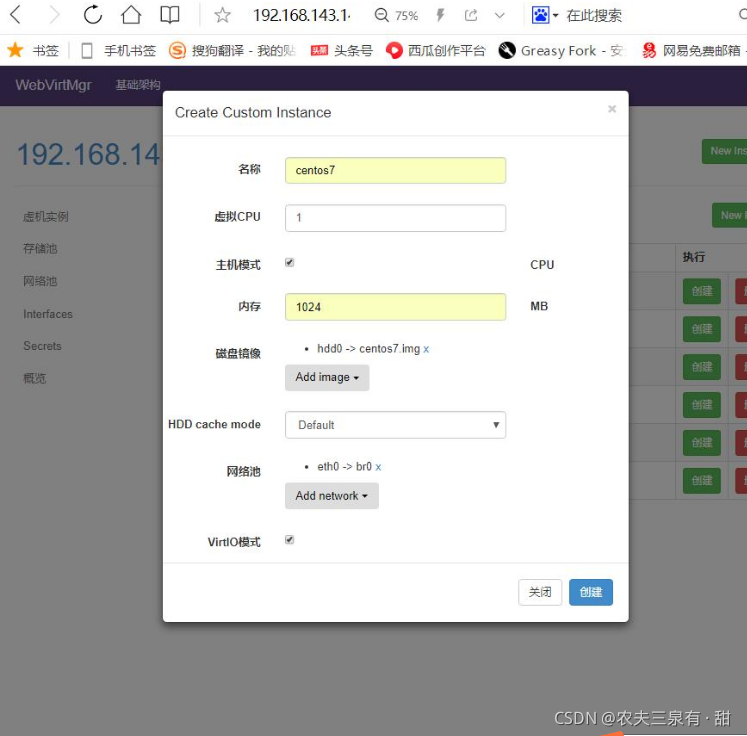Image resolution: width=747 pixels, height=736 pixels.
Task: Go back with the browser back arrow
Action: (x=16, y=15)
